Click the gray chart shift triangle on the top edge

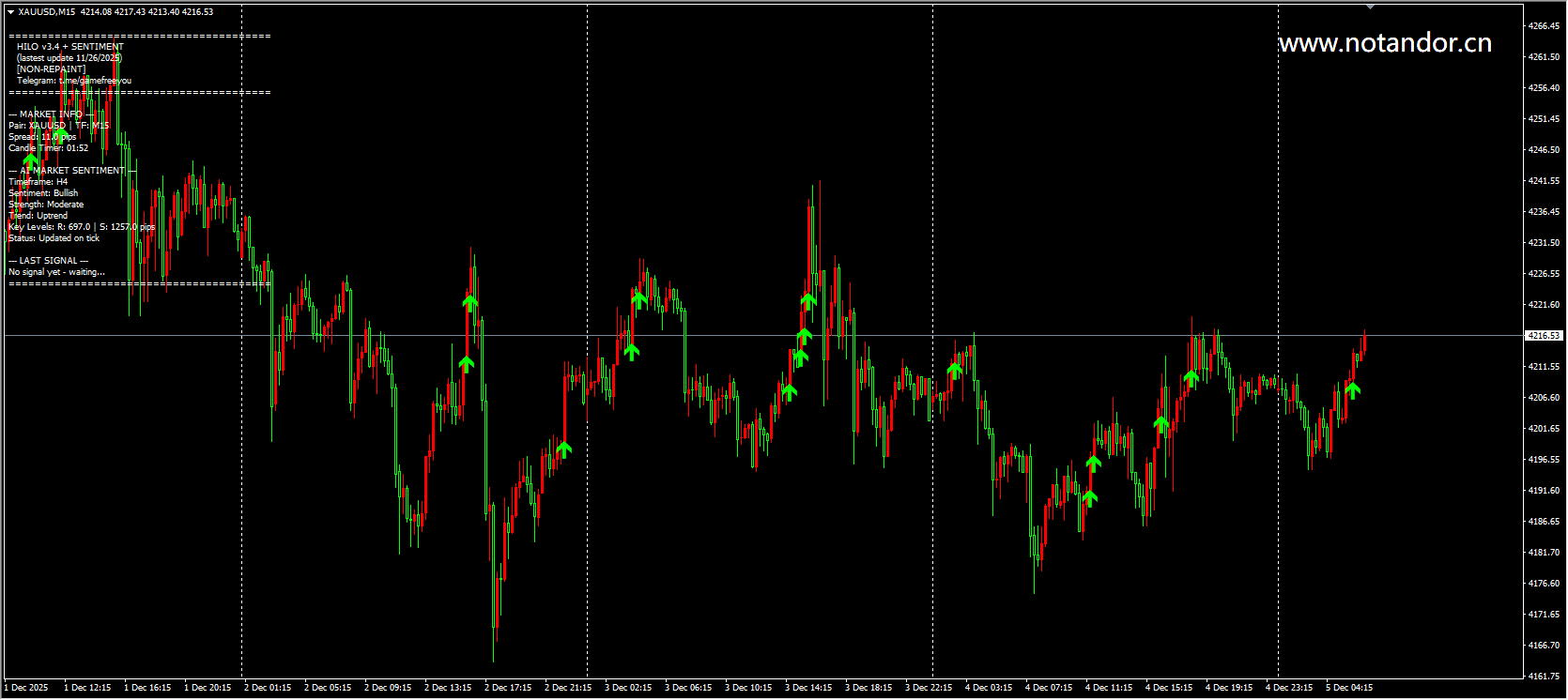pos(1371,7)
